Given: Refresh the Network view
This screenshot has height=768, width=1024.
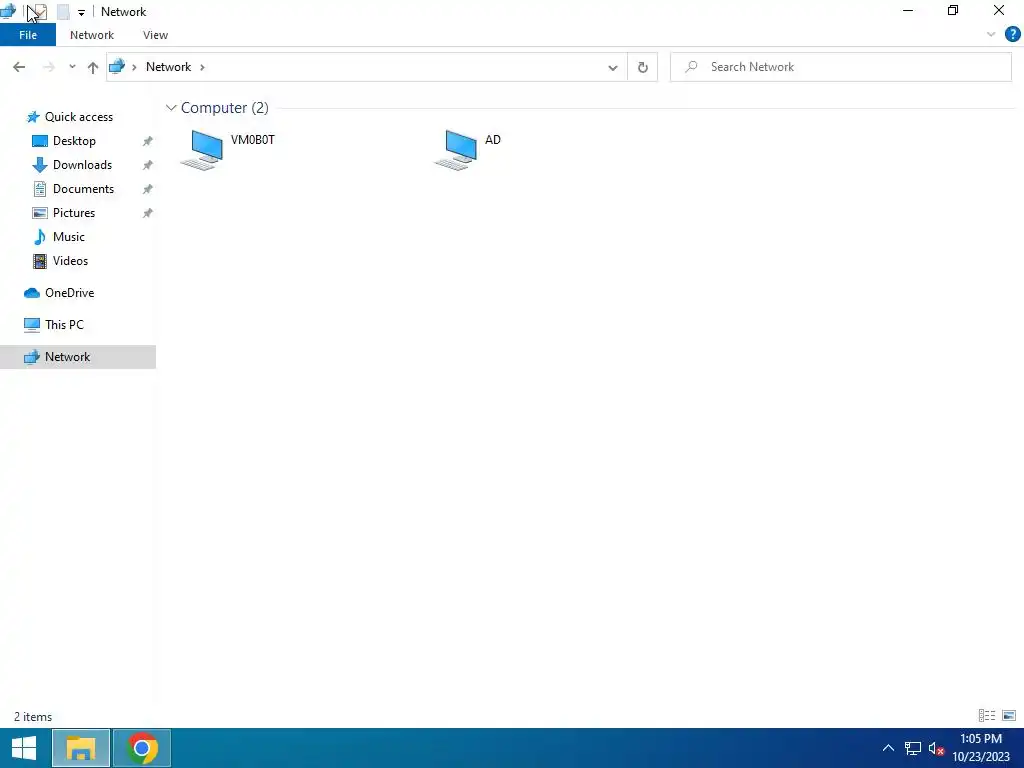Looking at the screenshot, I should (x=643, y=67).
